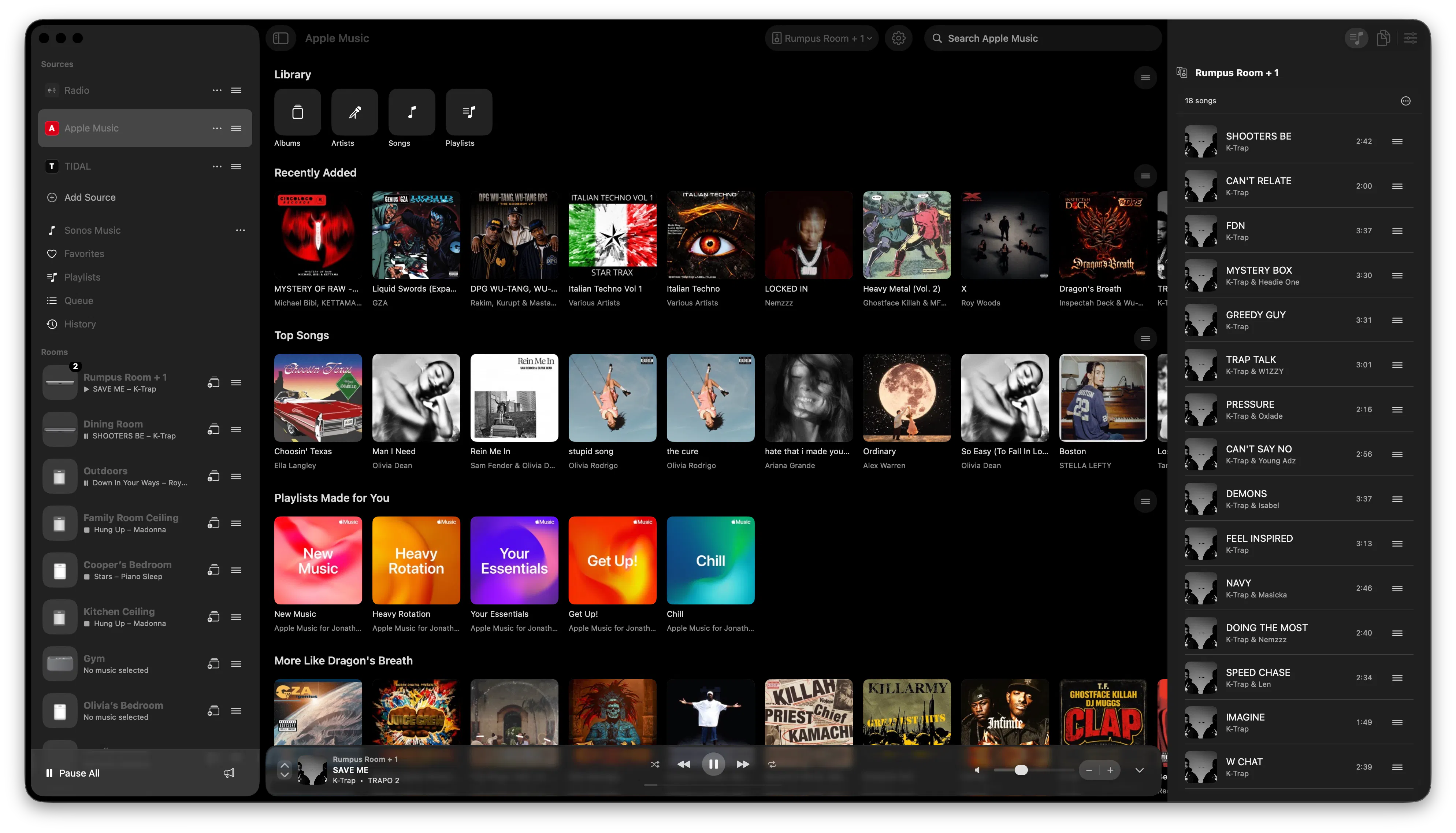Select the Family Room Ceiling room
The image size is (1456, 833).
(x=145, y=523)
